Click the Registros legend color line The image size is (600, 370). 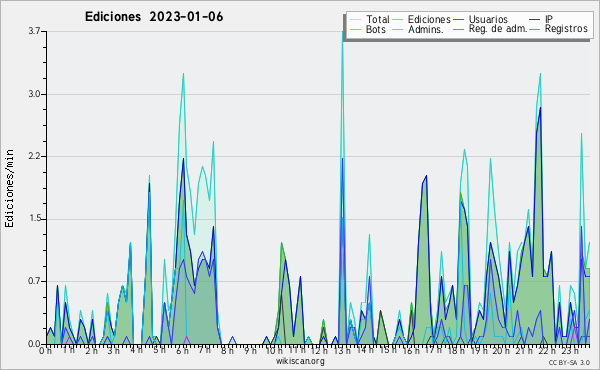pos(535,29)
